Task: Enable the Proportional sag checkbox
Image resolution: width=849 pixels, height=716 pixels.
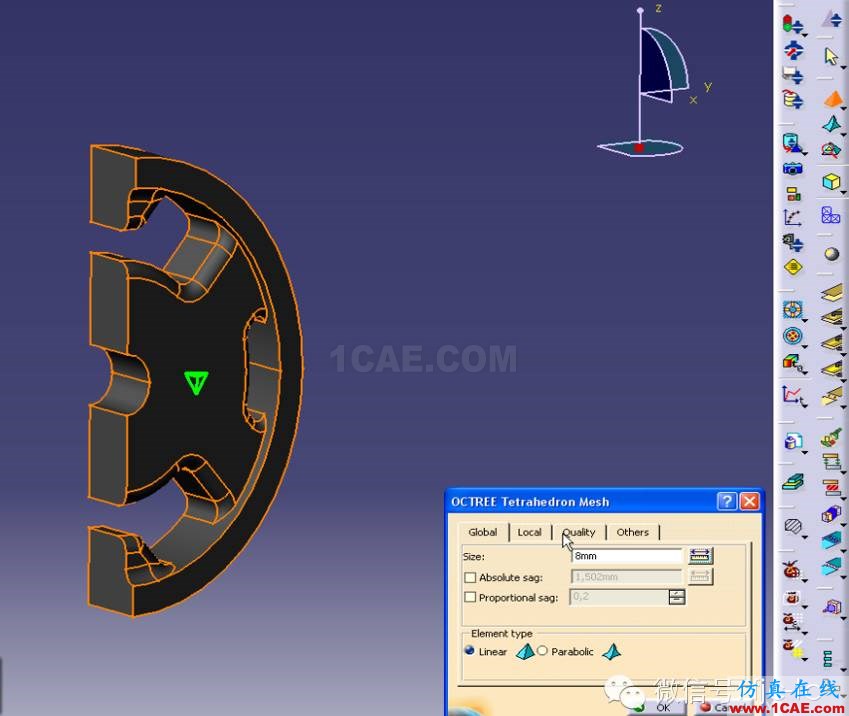Action: click(470, 597)
